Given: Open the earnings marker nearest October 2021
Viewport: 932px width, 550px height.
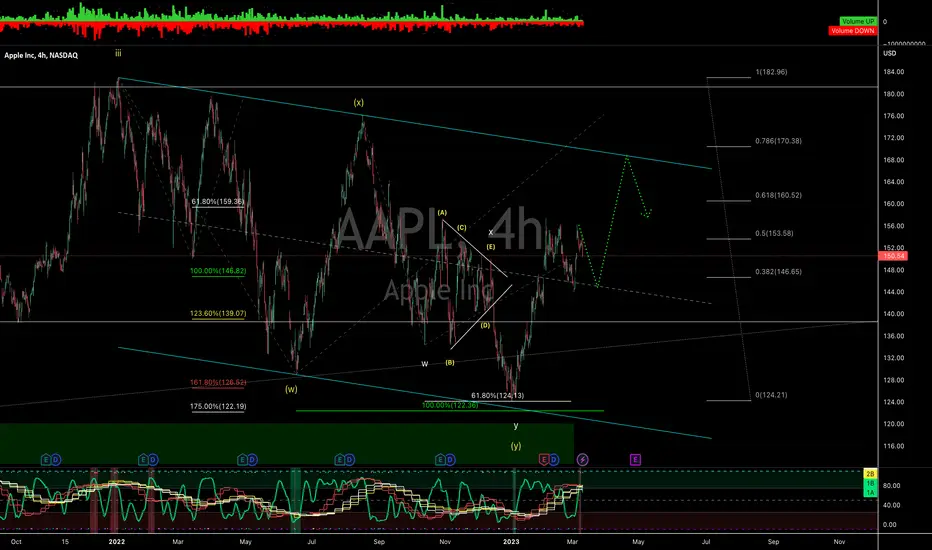Looking at the screenshot, I should pyautogui.click(x=46, y=460).
